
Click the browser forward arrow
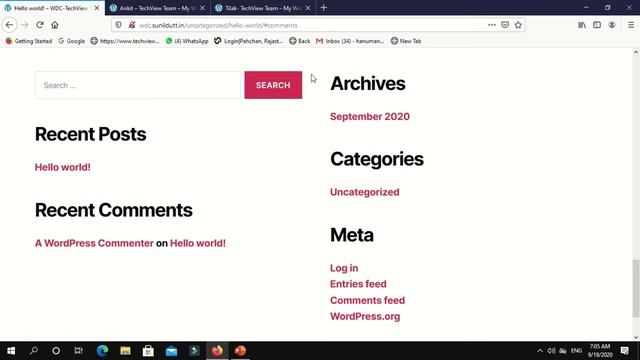pyautogui.click(x=25, y=25)
